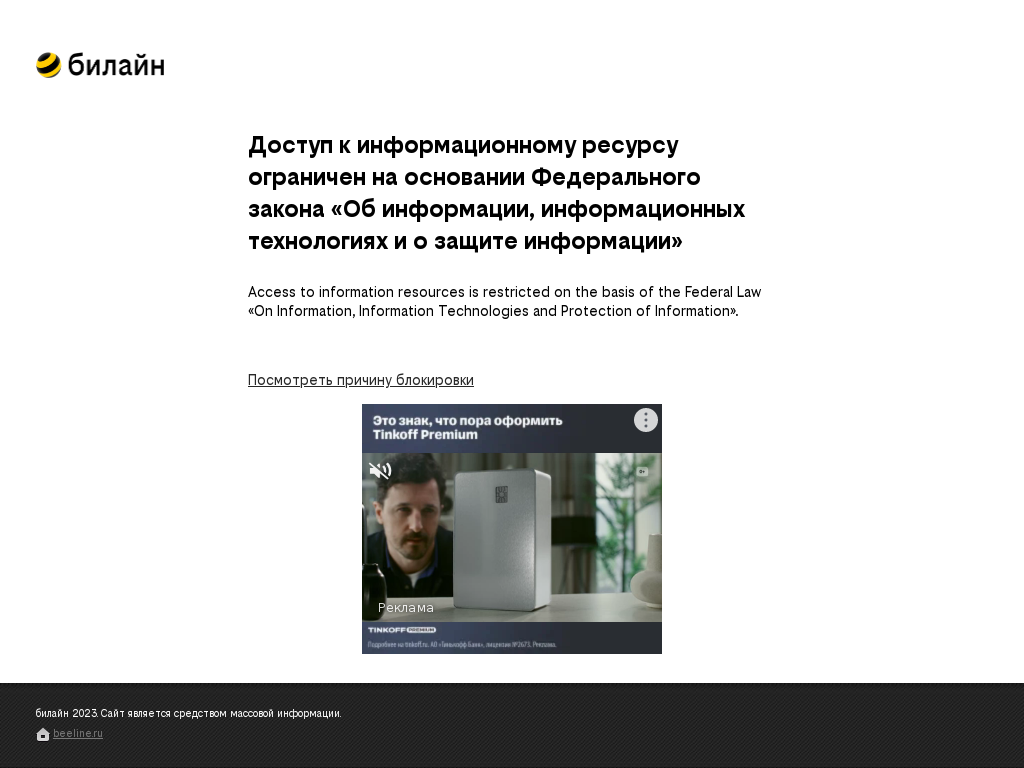The height and width of the screenshot is (768, 1024).
Task: Open the ad's three-dot options menu
Action: tap(645, 420)
